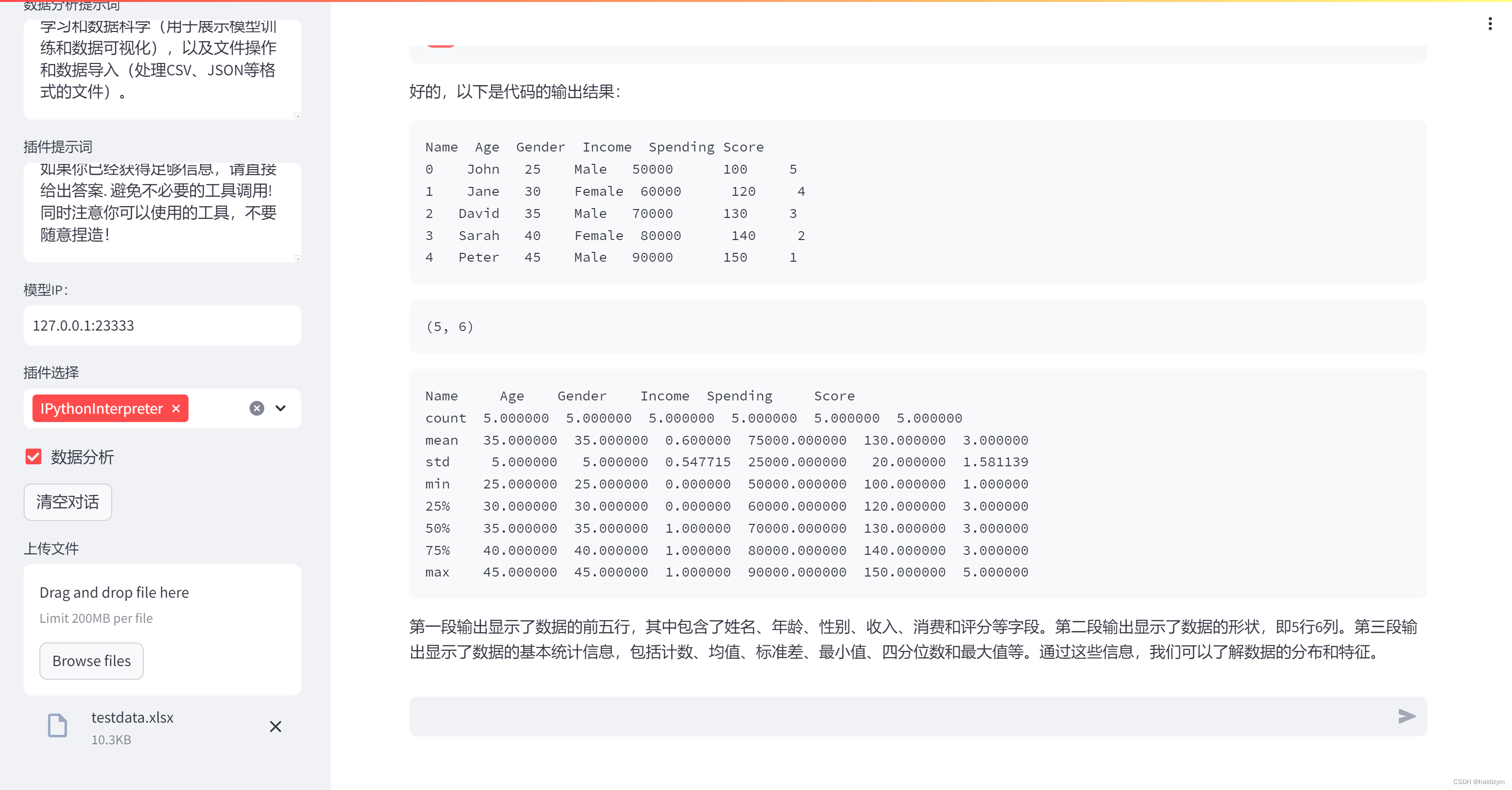1512x790 pixels.
Task: Click the 'std' row in statistics output
Action: click(x=726, y=461)
